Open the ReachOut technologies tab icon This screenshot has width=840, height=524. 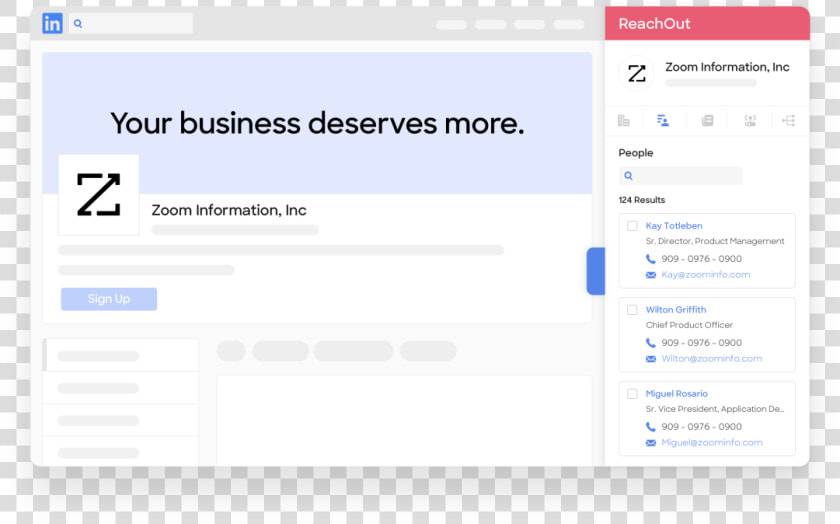coord(750,121)
